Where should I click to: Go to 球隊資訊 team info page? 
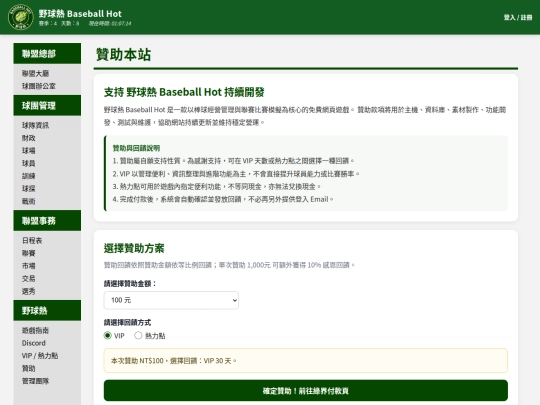35,125
